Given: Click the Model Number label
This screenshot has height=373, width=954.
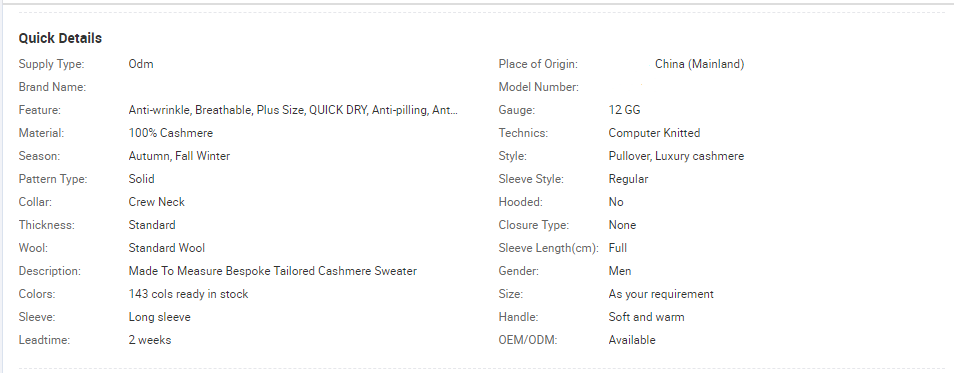Looking at the screenshot, I should (x=538, y=87).
